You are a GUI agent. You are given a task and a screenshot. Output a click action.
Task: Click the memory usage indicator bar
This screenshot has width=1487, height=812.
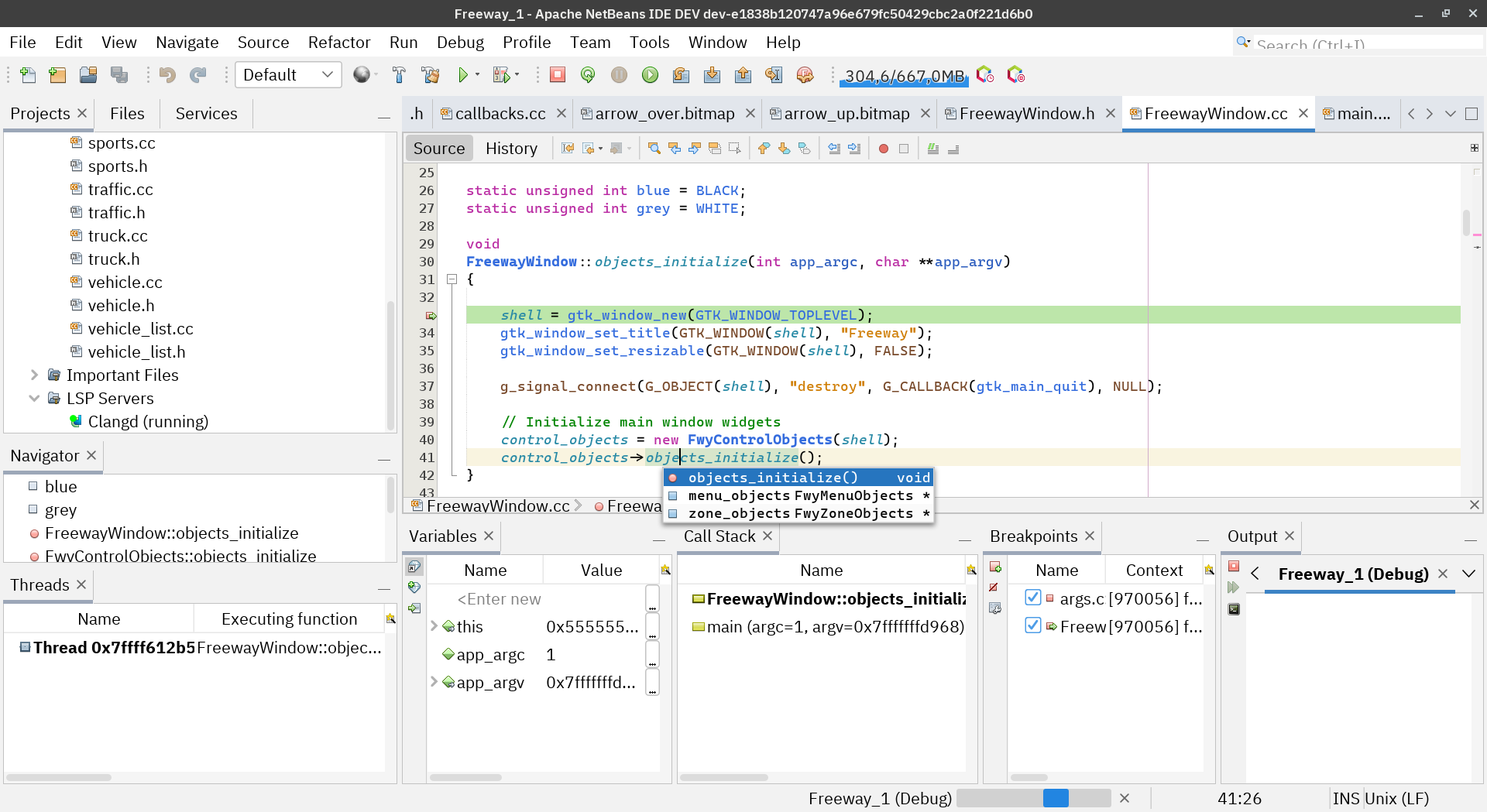pos(904,76)
